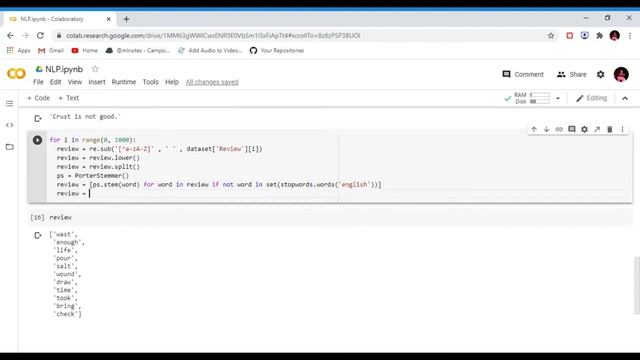Viewport: 640px width, 360px height.
Task: Open Chrome menu three dots
Action: coord(630,36)
